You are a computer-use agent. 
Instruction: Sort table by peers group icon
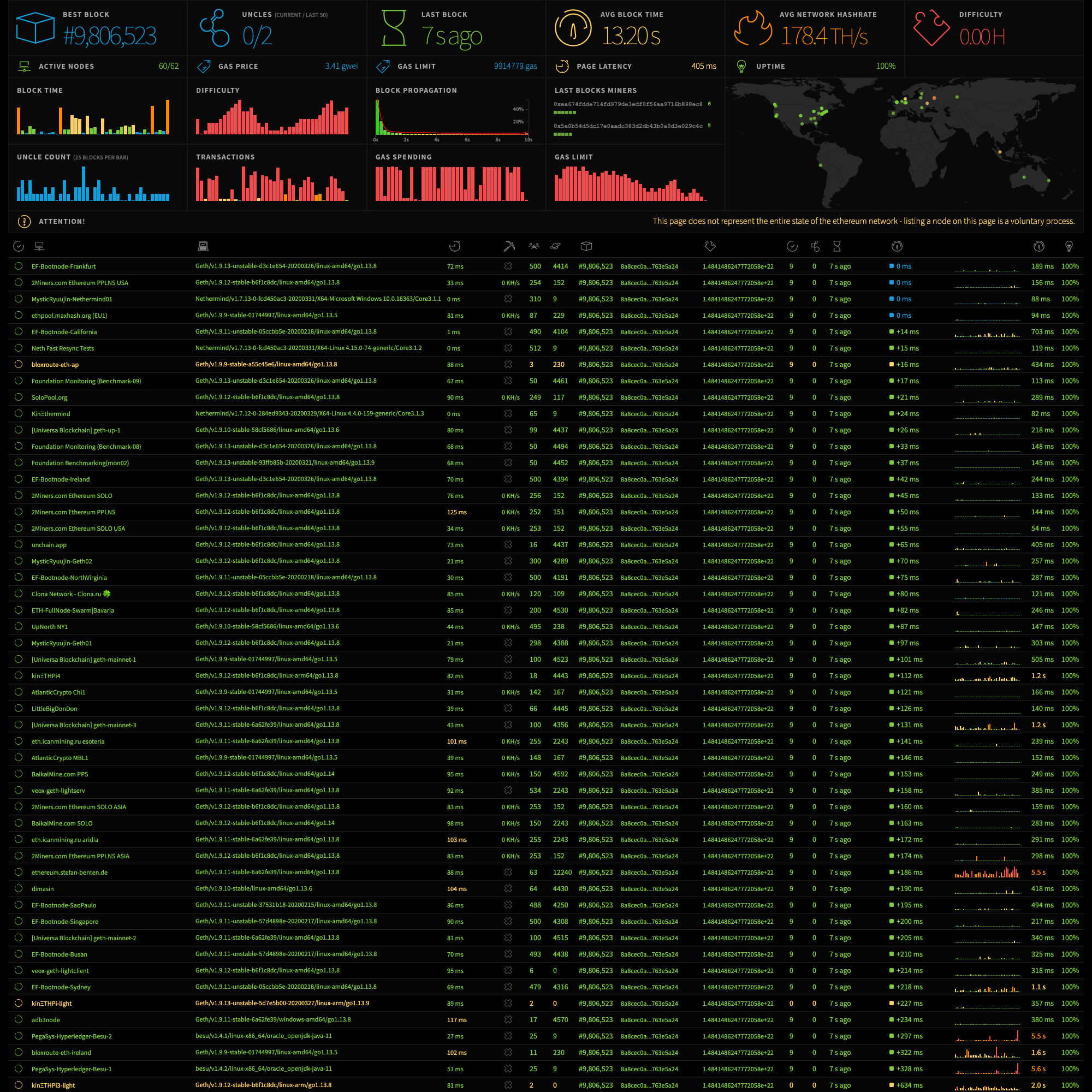[533, 246]
